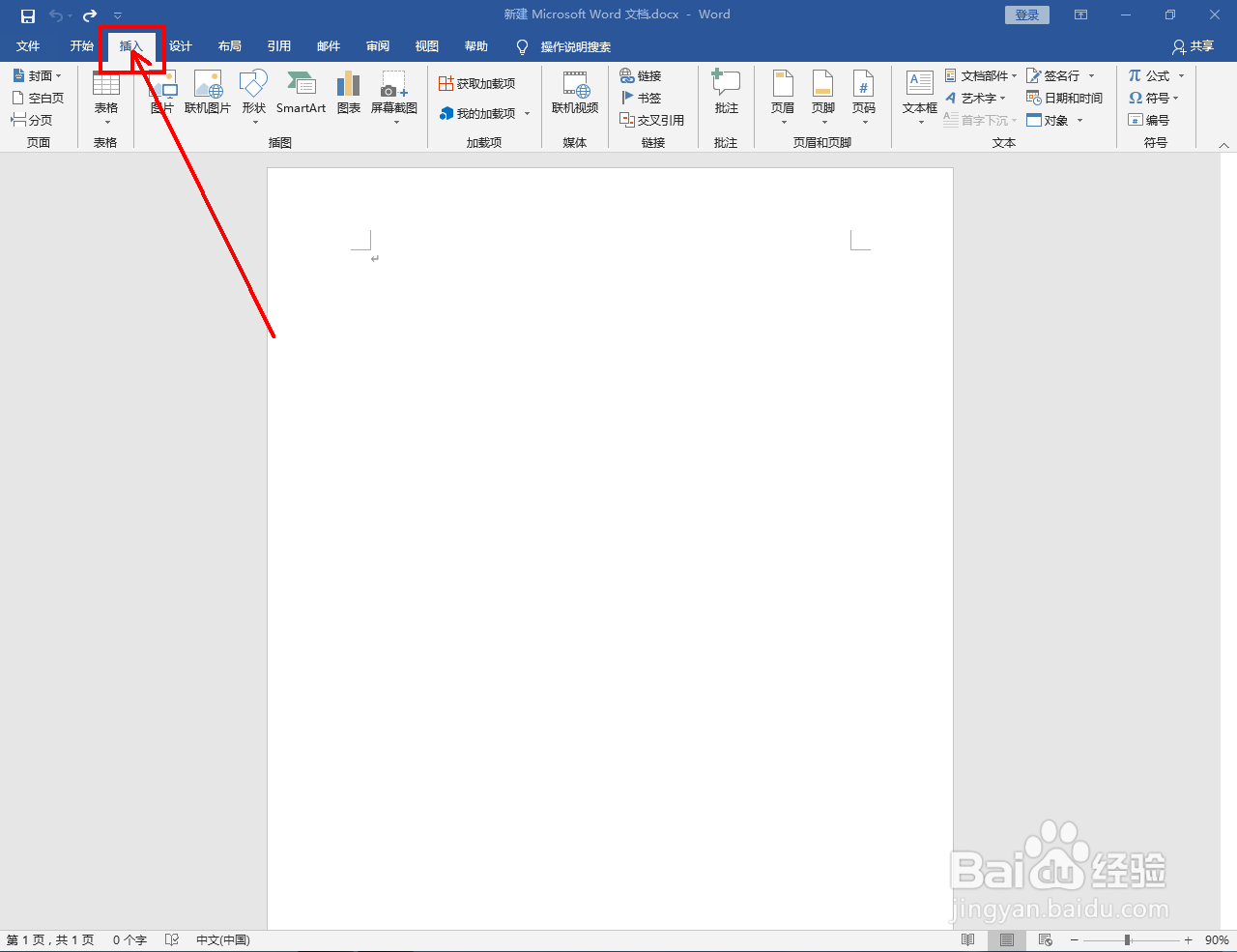Switch to 阅读视图 read mode
Viewport: 1237px width, 952px height.
tap(967, 938)
